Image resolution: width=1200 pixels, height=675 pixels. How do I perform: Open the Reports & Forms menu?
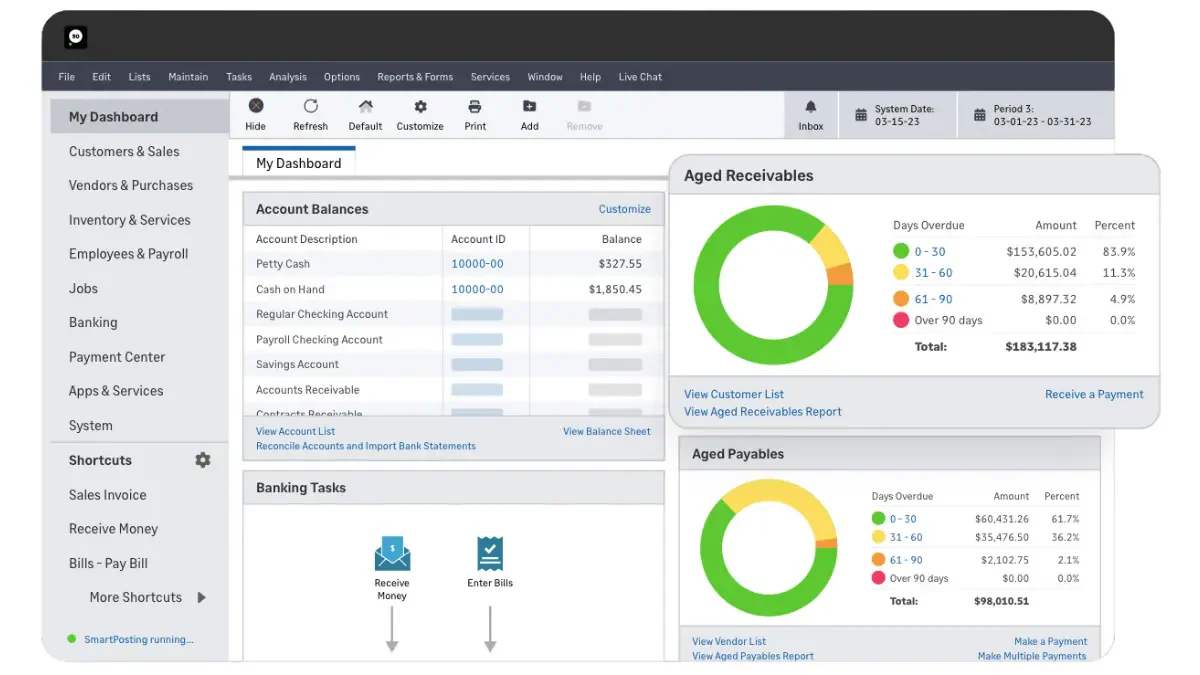pyautogui.click(x=415, y=77)
